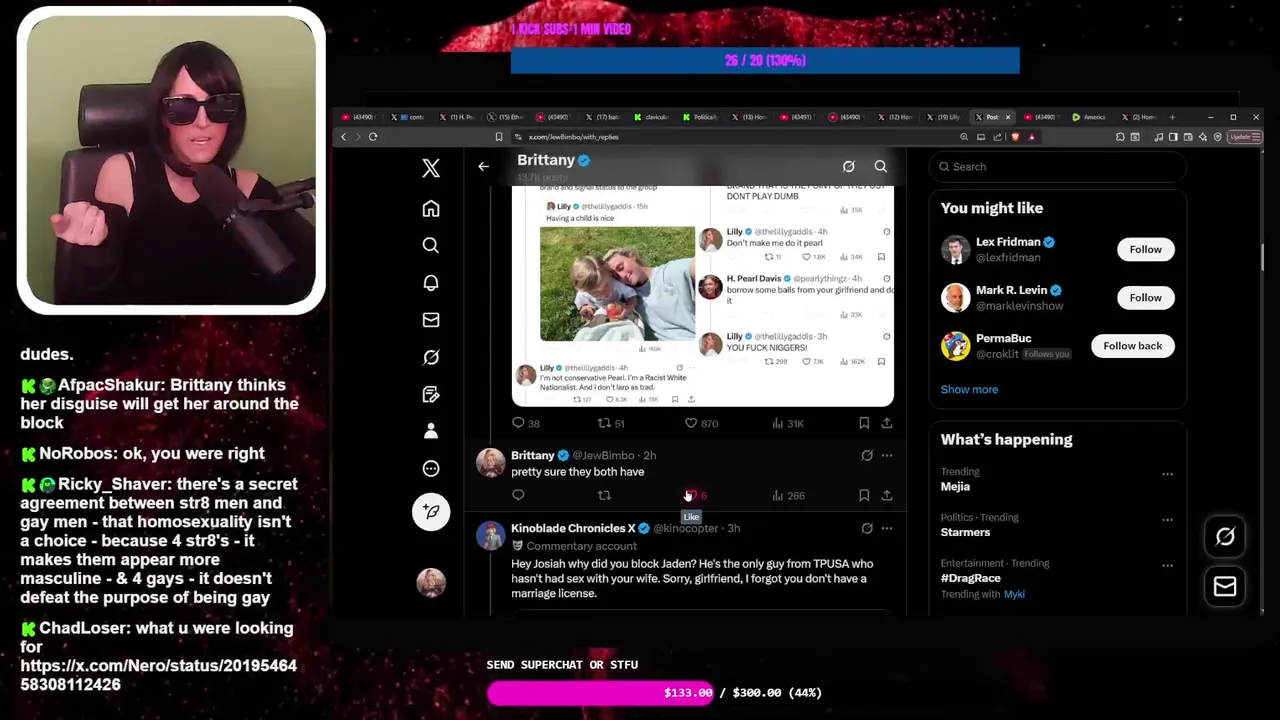The width and height of the screenshot is (1280, 720).
Task: Reply to "pretty sure they both have" post
Action: tap(518, 495)
